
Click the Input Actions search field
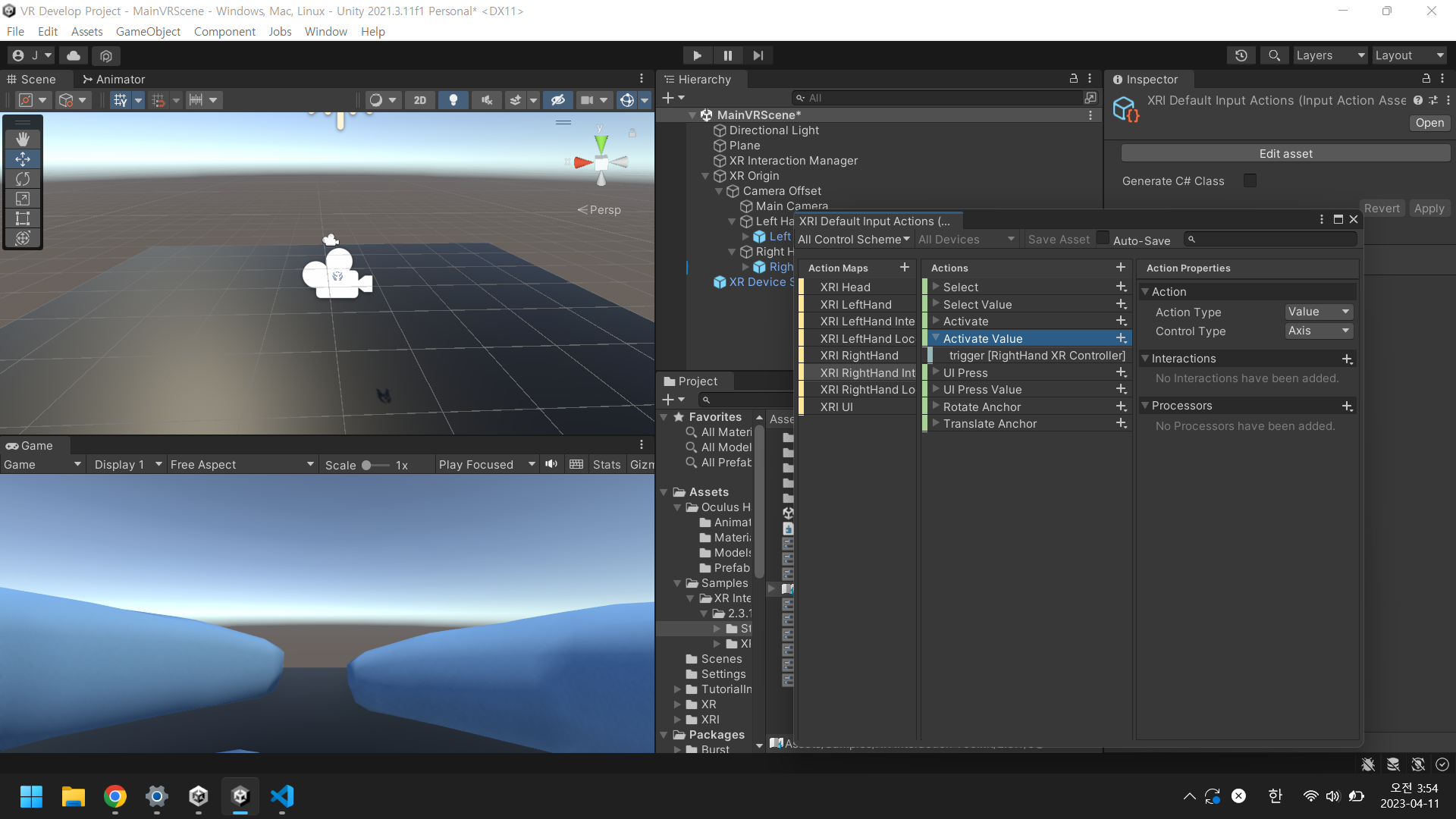coord(1270,239)
